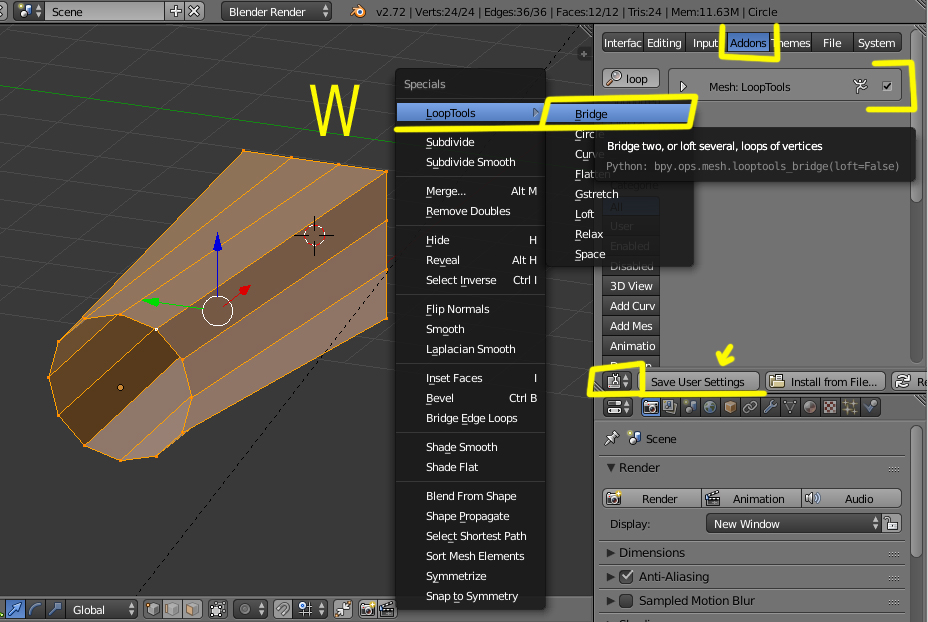928x622 pixels.
Task: Toggle the Anti-Aliasing checkbox
Action: point(626,576)
